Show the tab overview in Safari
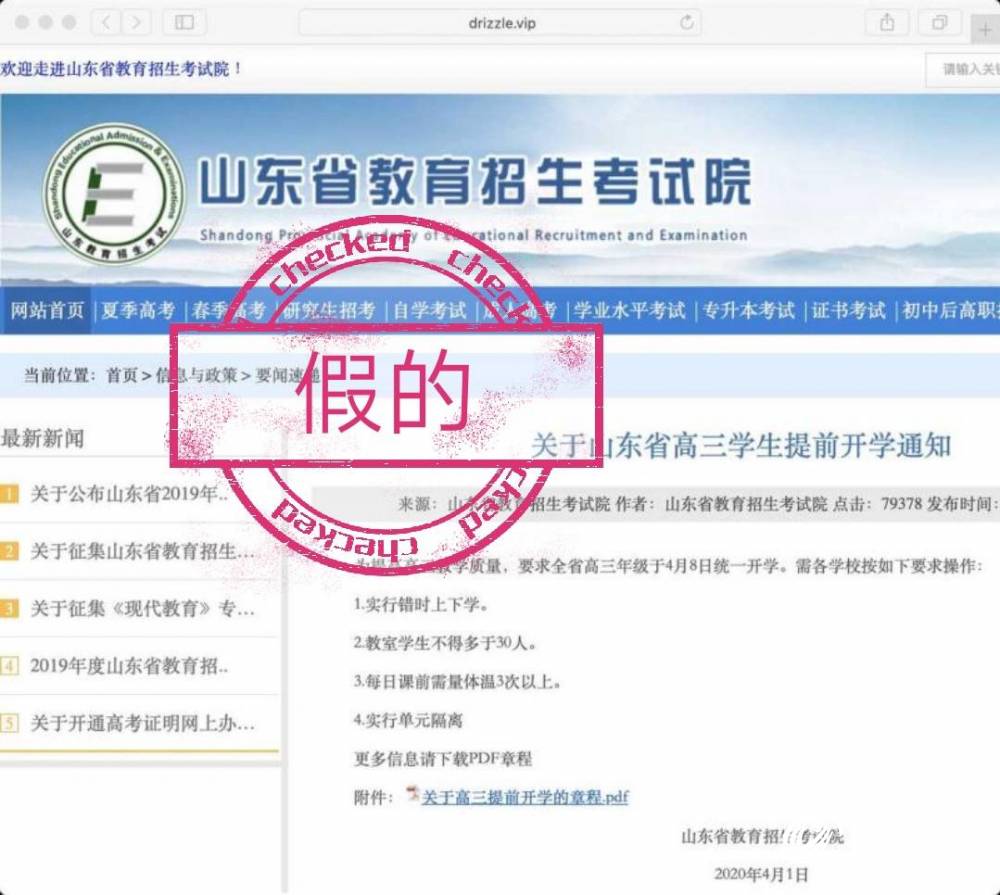Image resolution: width=1000 pixels, height=895 pixels. pyautogui.click(x=939, y=23)
